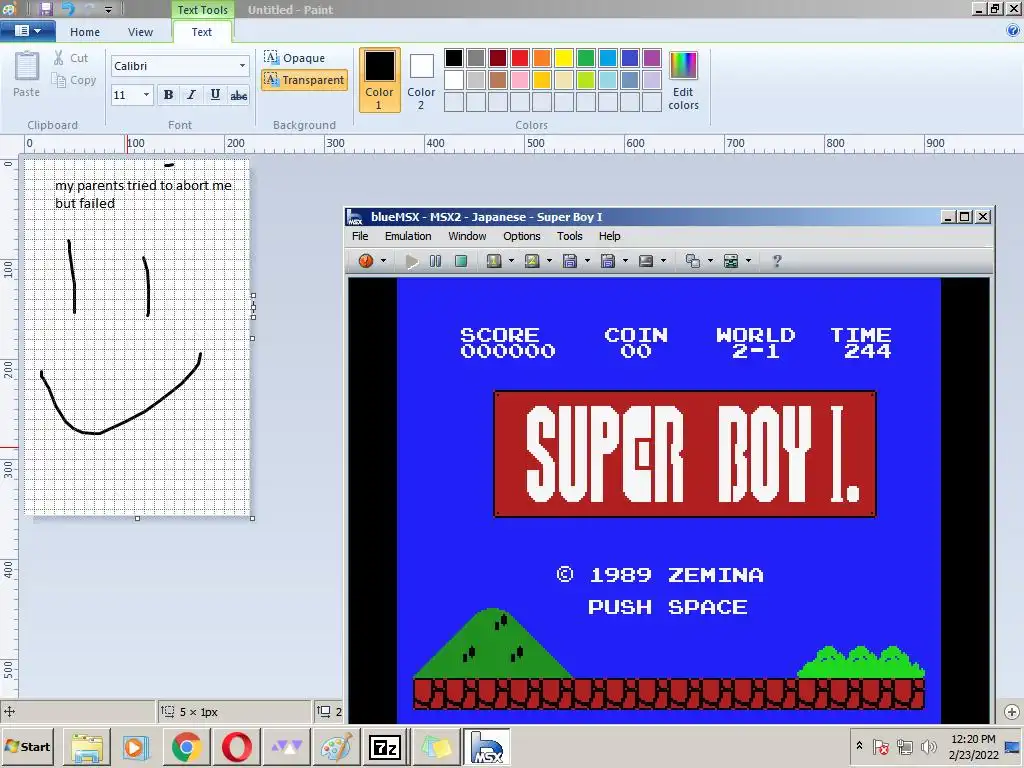The height and width of the screenshot is (768, 1024).
Task: Open the Paint help question mark icon
Action: [1012, 31]
